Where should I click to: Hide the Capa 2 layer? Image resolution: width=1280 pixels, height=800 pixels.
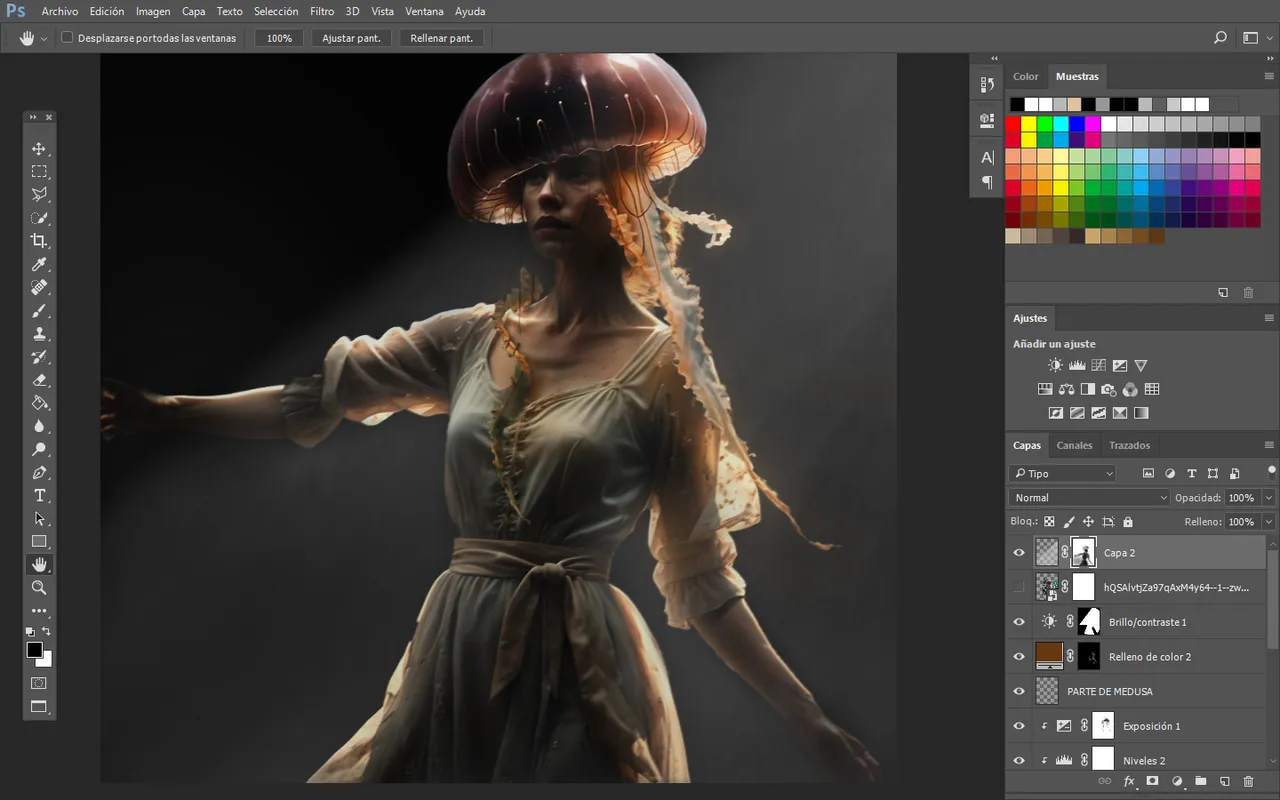[x=1019, y=552]
